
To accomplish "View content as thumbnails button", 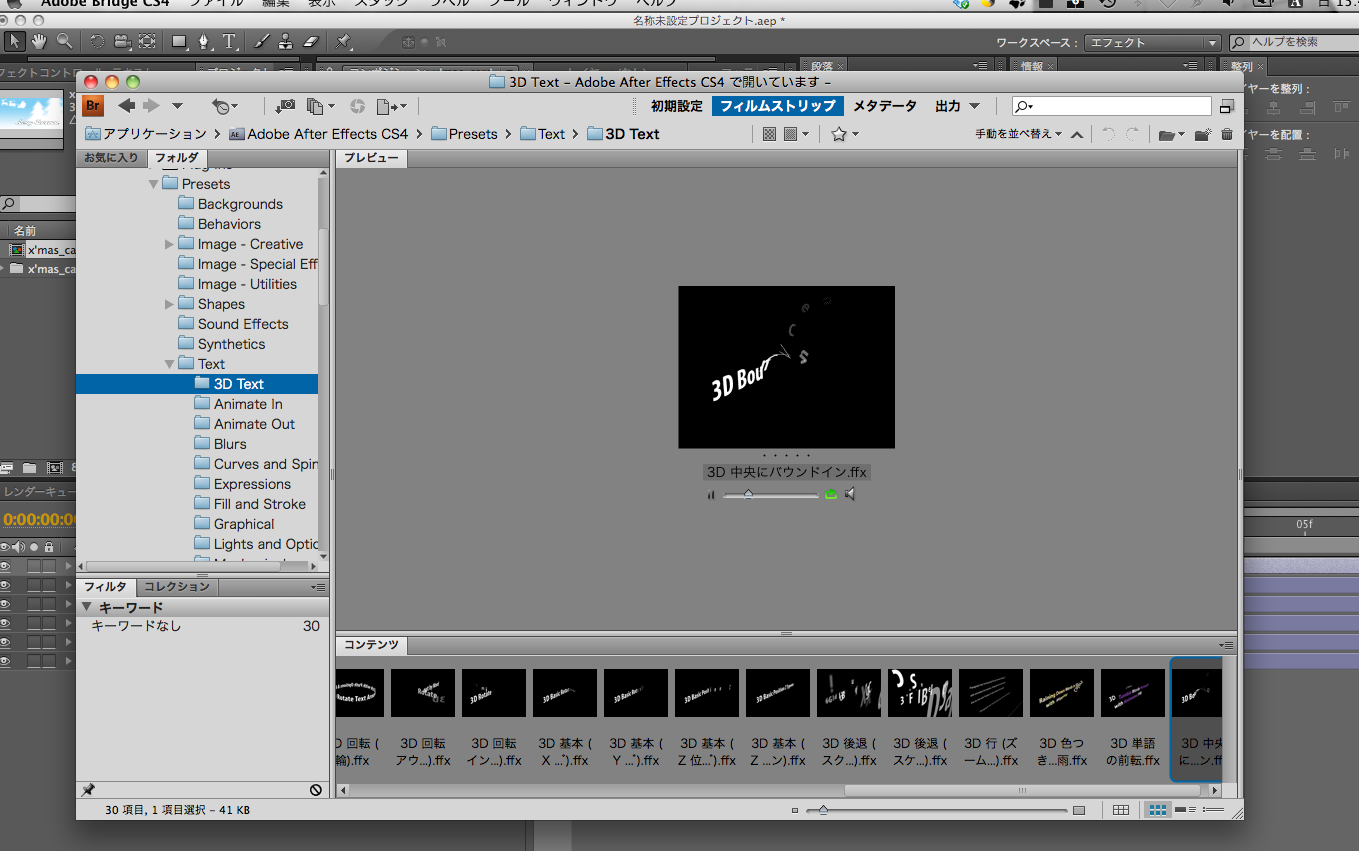I will coord(1158,810).
